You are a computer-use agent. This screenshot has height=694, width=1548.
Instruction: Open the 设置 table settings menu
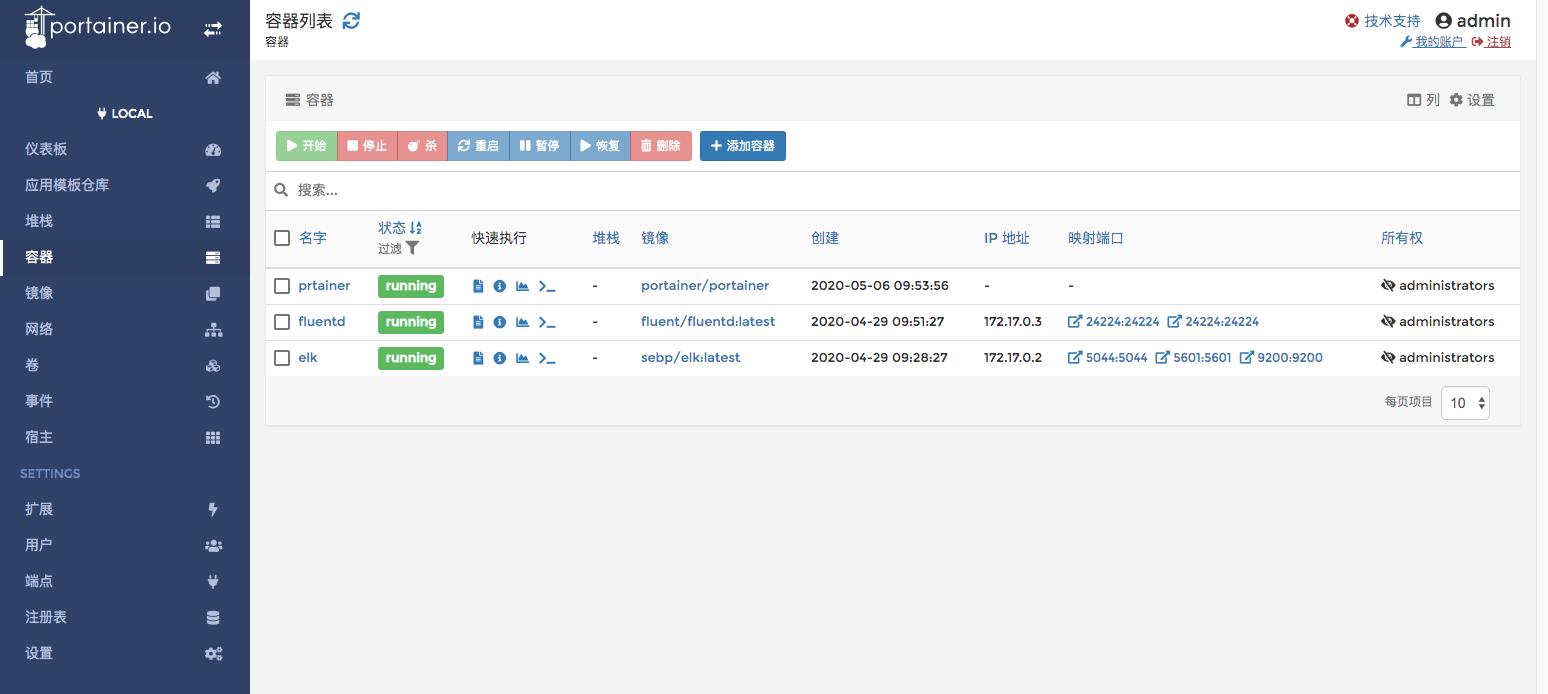1472,100
